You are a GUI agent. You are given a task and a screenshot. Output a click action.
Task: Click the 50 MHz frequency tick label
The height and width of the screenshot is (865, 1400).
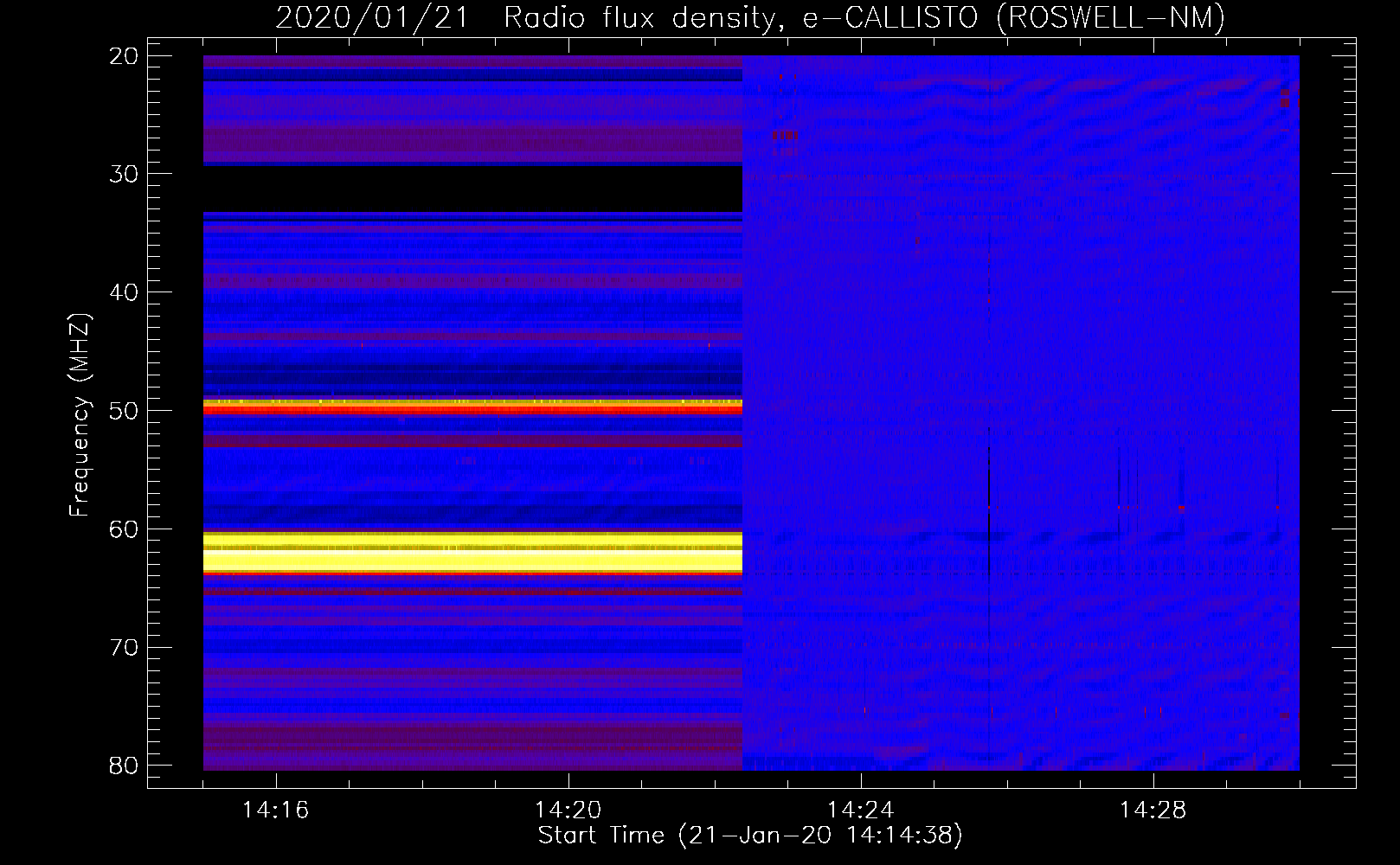pyautogui.click(x=125, y=411)
